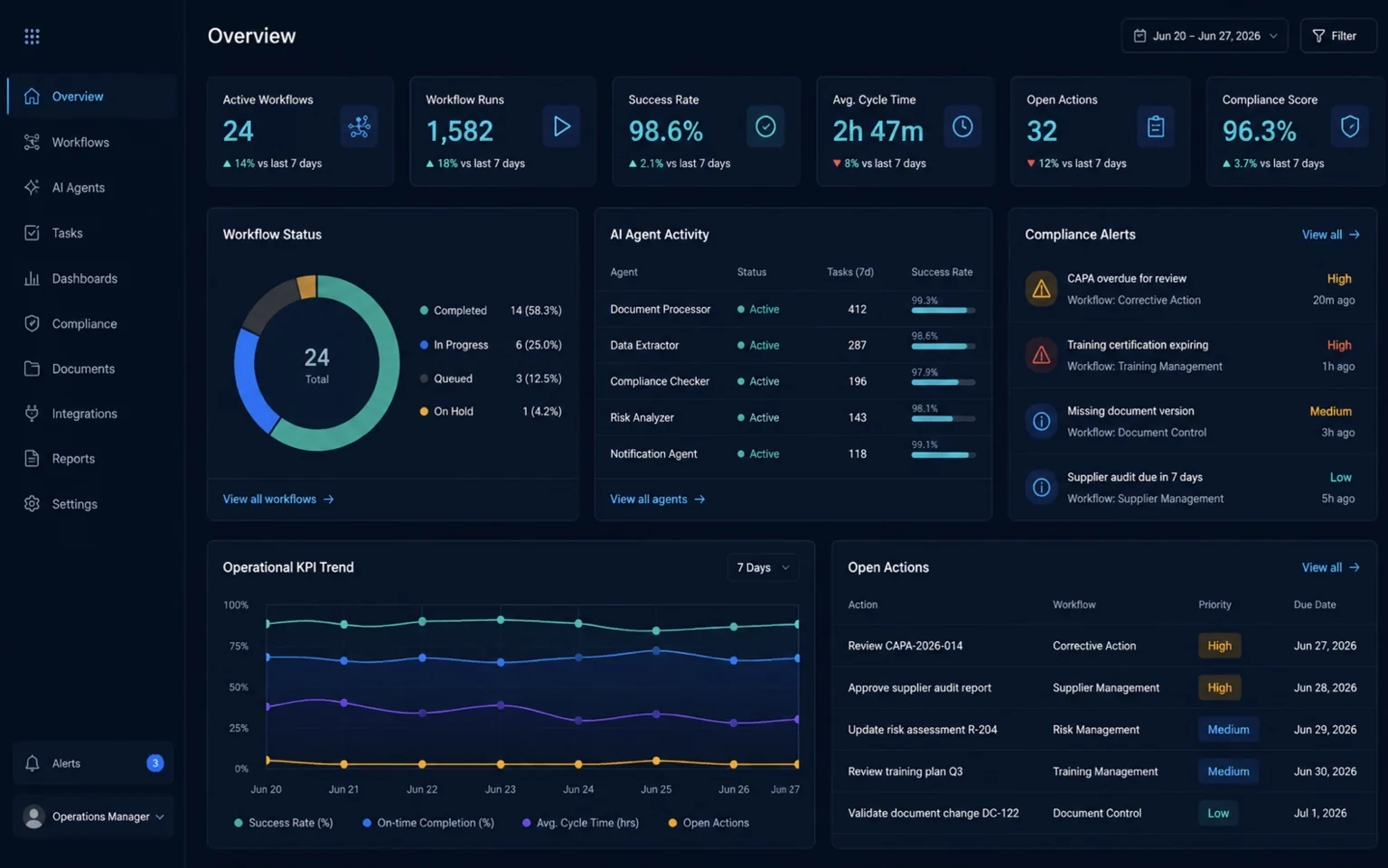
Task: Click the AI Agents sparkle icon
Action: pyautogui.click(x=32, y=187)
